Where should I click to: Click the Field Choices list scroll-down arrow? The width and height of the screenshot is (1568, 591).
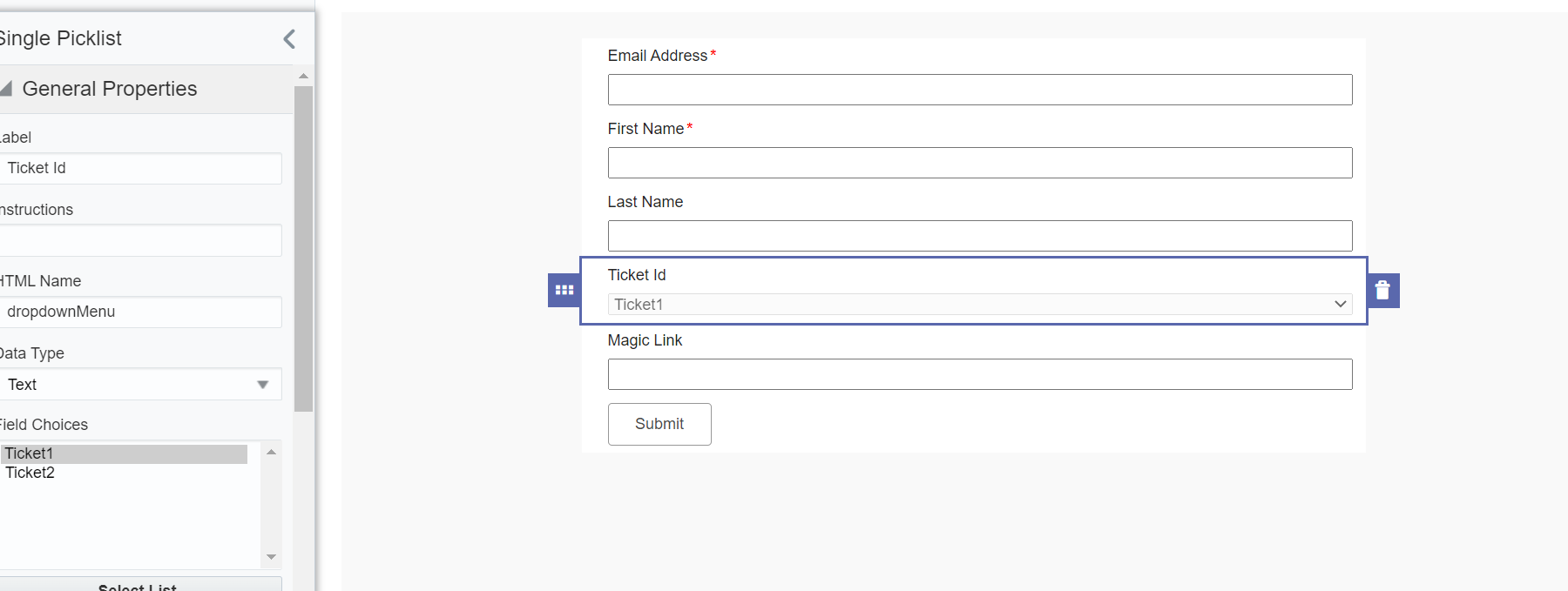coord(272,557)
